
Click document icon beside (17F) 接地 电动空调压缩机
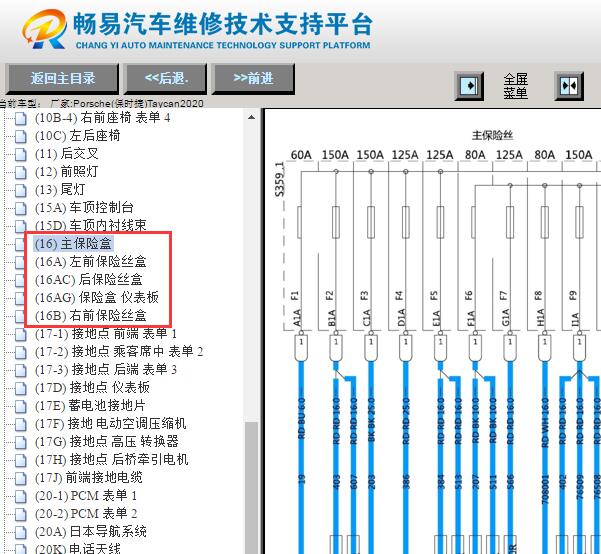(21, 425)
